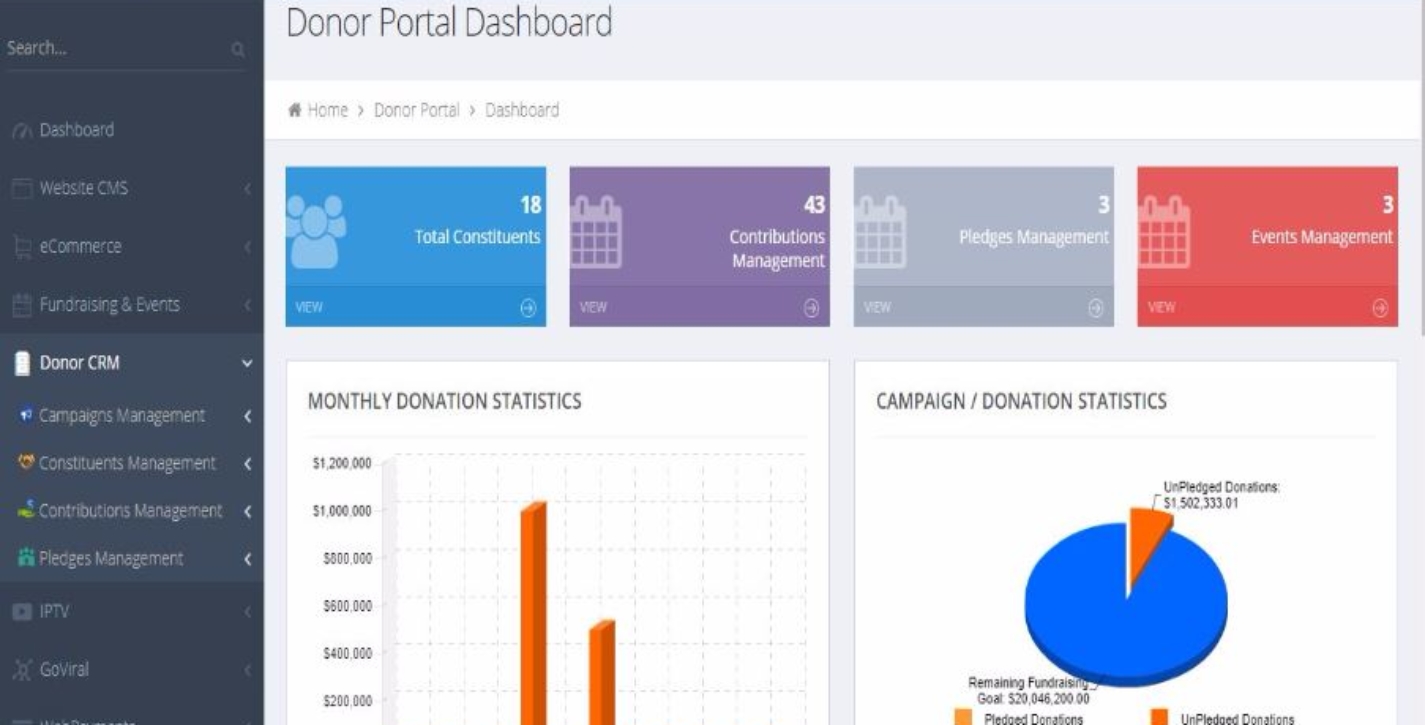Viewport: 1425px width, 725px height.
Task: Click the tallest orange bar in monthly chart
Action: point(533,612)
